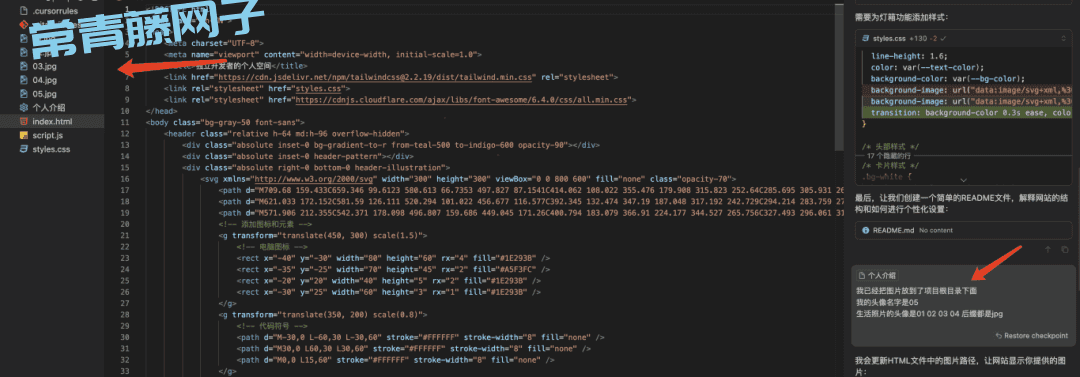The width and height of the screenshot is (1080, 377).
Task: Click the 个人介绍 file chip in chat message
Action: point(877,275)
